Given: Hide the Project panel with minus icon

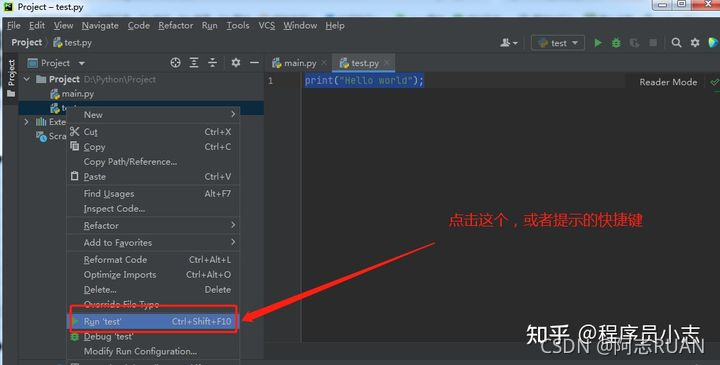Looking at the screenshot, I should [254, 62].
